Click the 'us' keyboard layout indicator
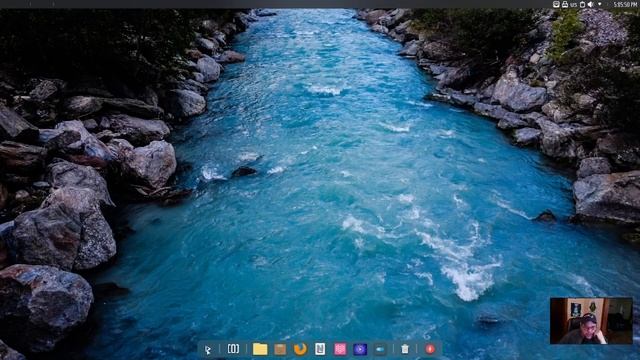The width and height of the screenshot is (640, 360). click(573, 4)
